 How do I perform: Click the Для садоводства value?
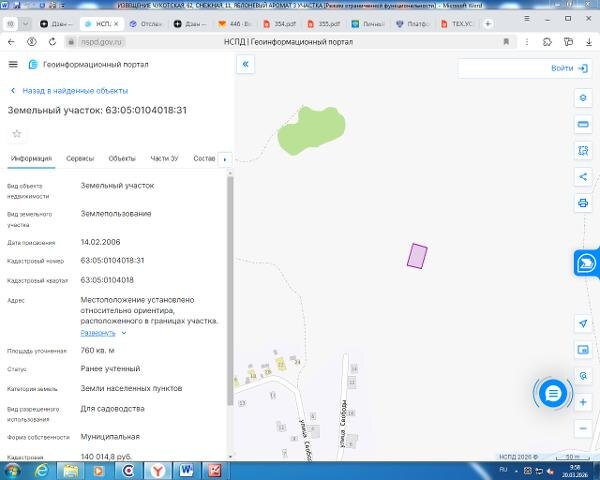tap(112, 409)
